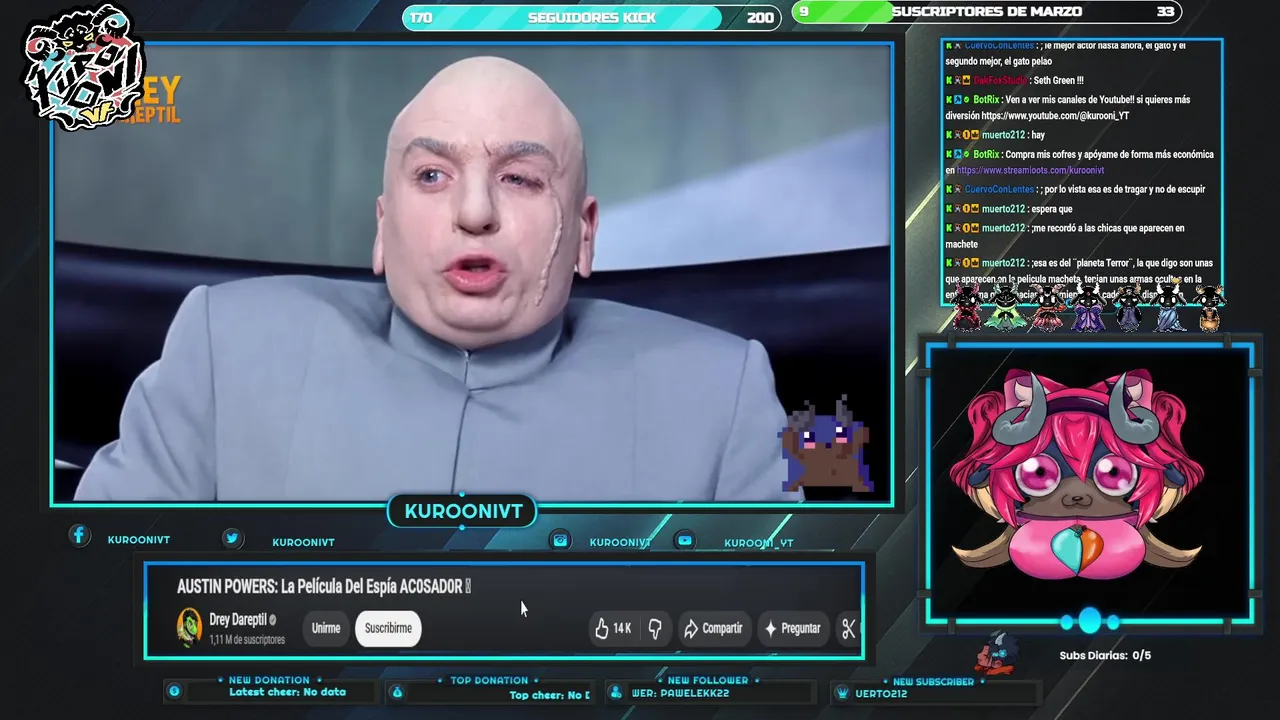
Task: Click the Austin Powers video frame
Action: tap(472, 273)
